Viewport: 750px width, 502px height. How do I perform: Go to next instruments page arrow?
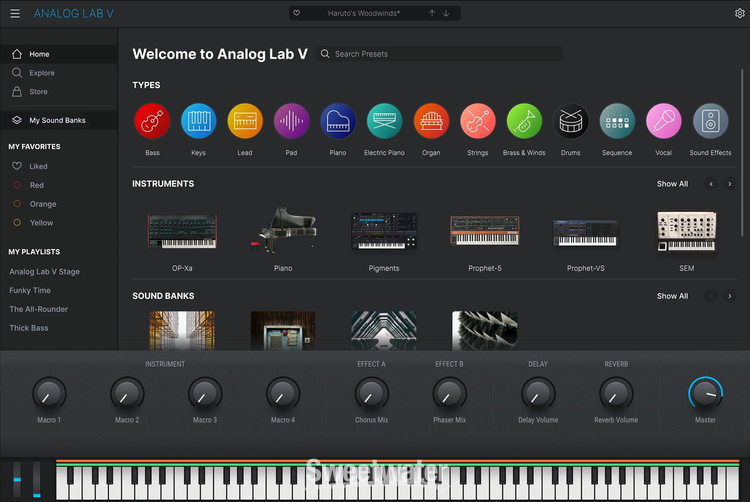click(729, 184)
